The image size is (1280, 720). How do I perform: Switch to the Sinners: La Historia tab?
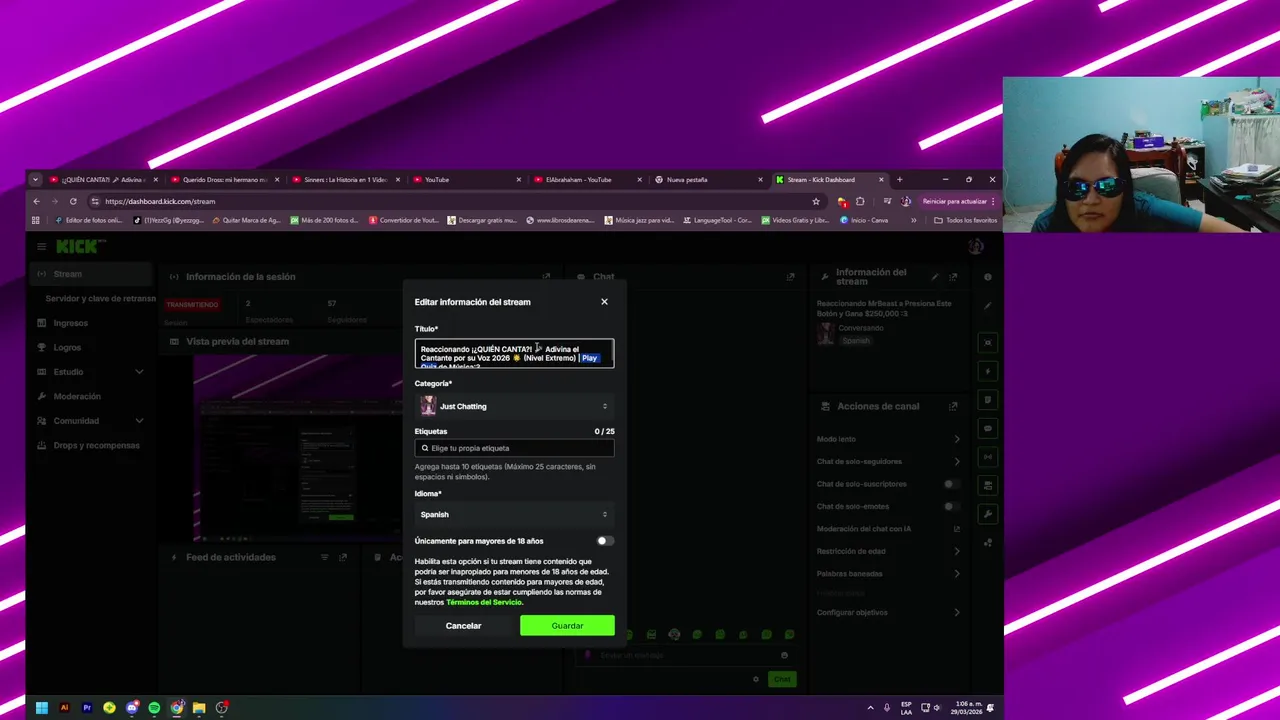[x=345, y=180]
